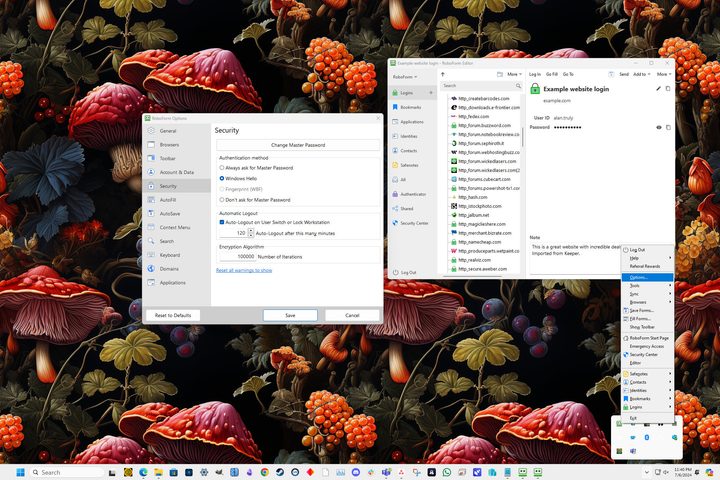Expand the Tools submenu in tray menu
This screenshot has width=720, height=480.
(647, 286)
